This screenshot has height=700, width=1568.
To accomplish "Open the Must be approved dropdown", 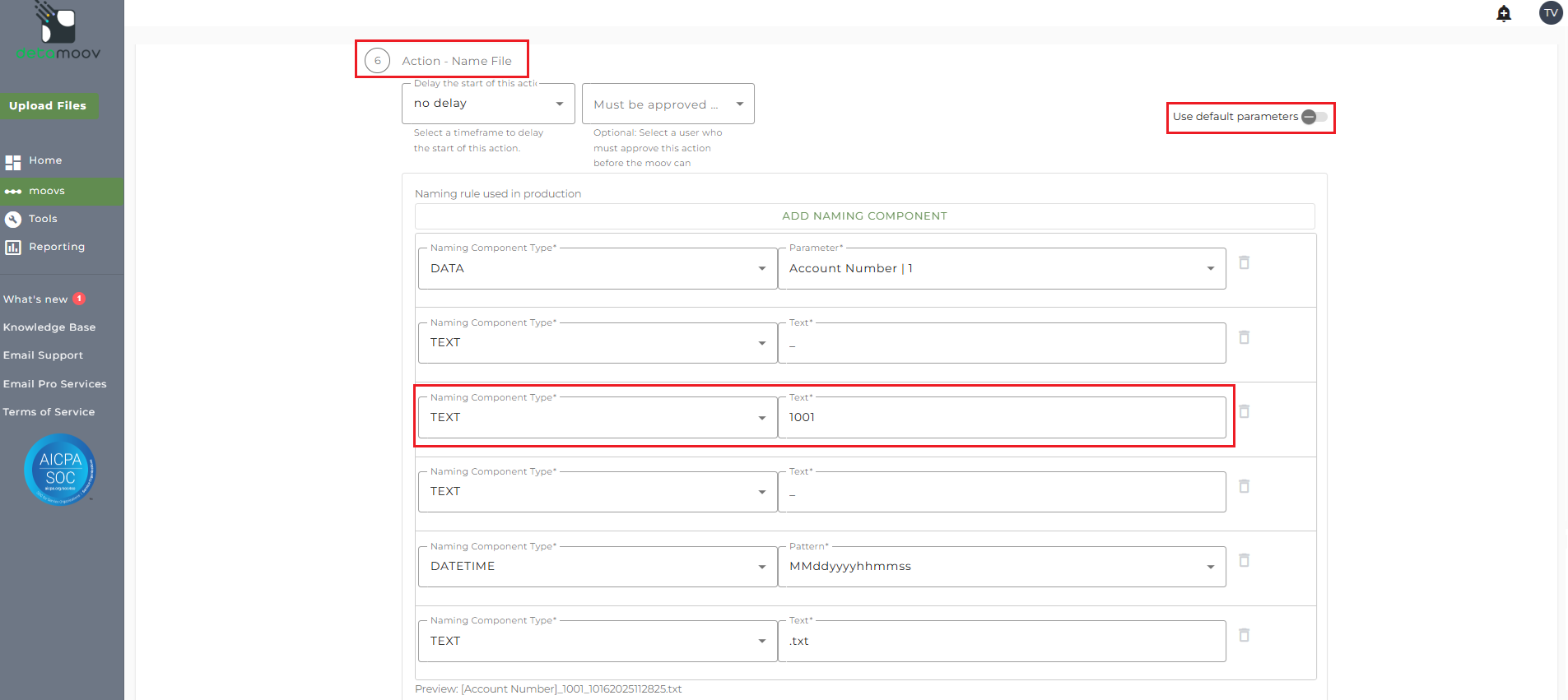I will (x=668, y=104).
